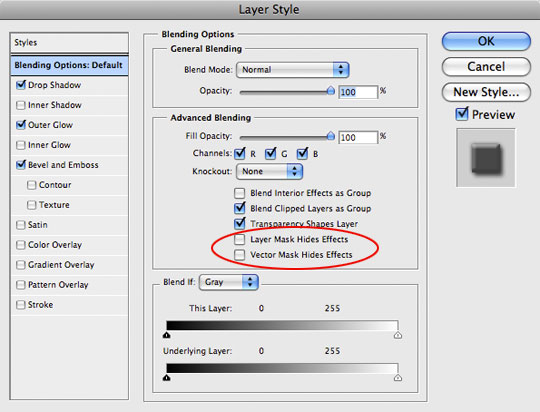Click the black slider triangle under This Layer

pyautogui.click(x=167, y=335)
